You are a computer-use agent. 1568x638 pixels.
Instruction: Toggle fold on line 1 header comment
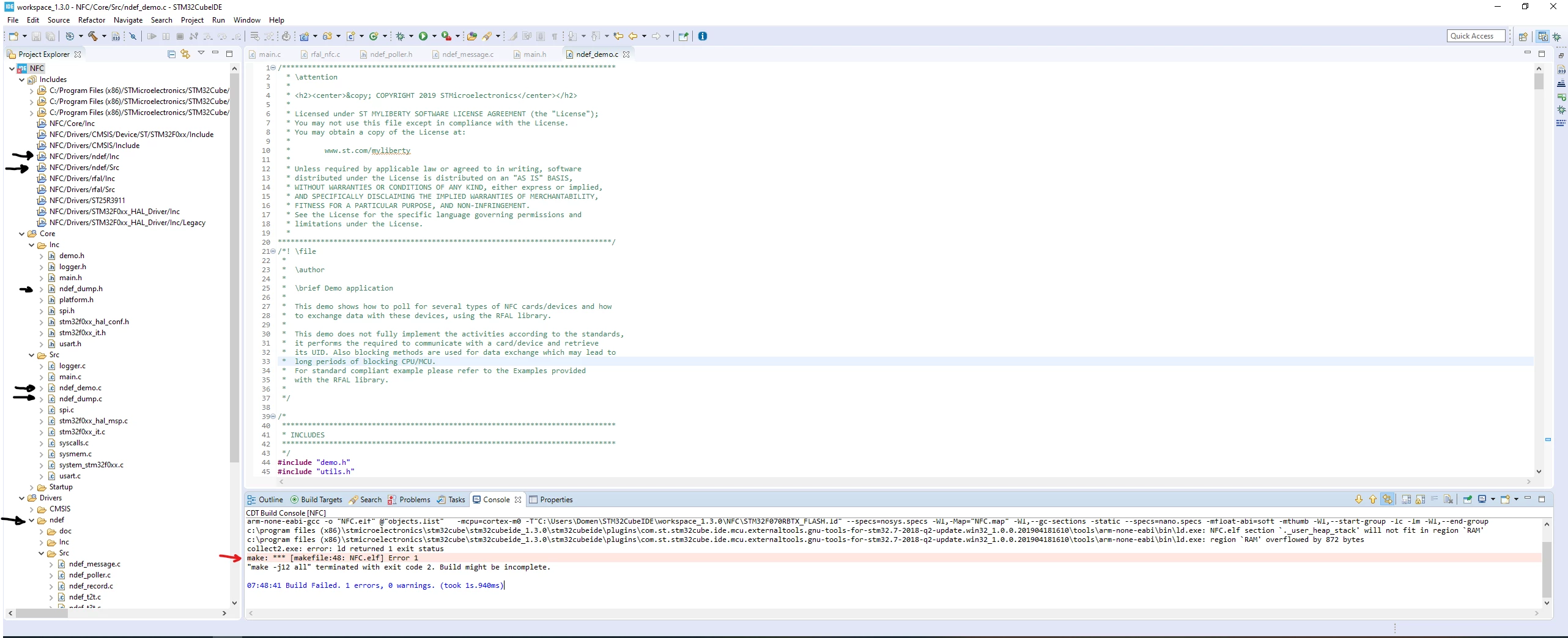[273, 68]
